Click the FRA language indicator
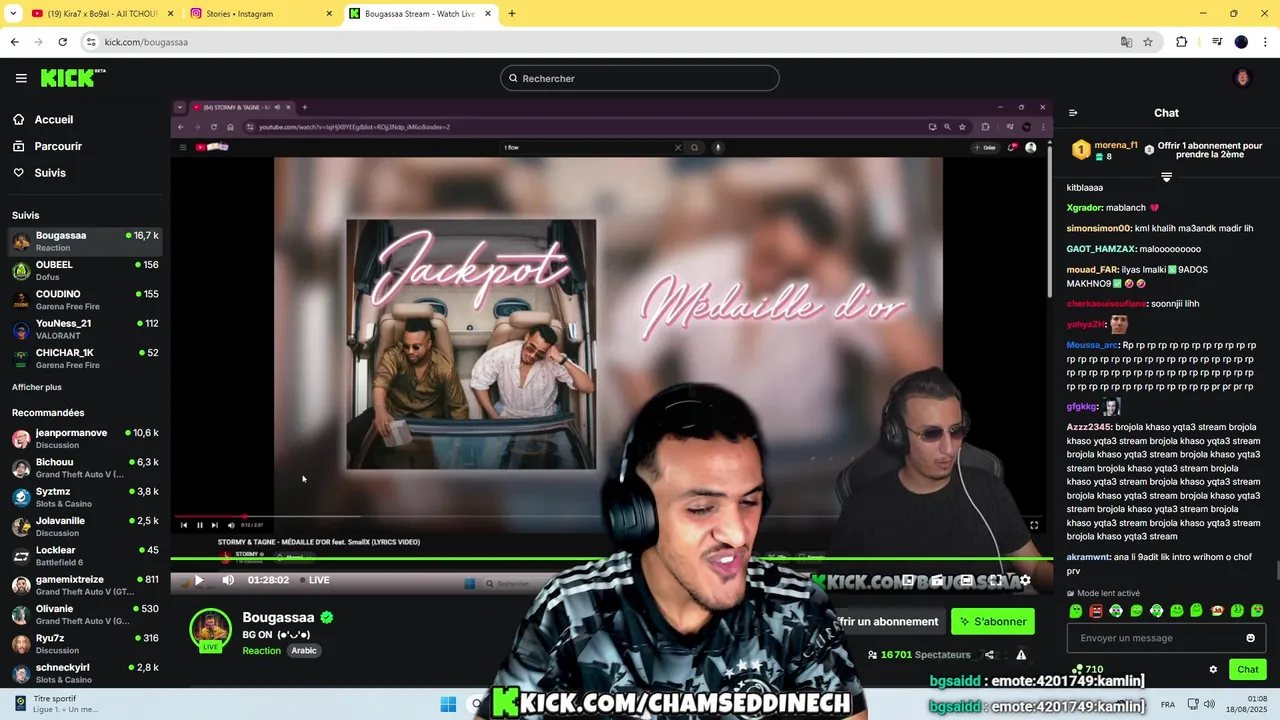The height and width of the screenshot is (720, 1280). click(1168, 704)
